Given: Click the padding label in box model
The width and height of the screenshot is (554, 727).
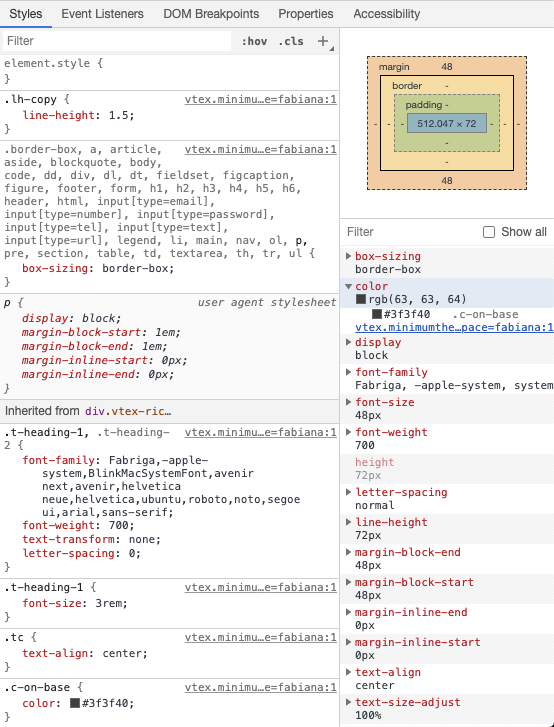Looking at the screenshot, I should [424, 105].
